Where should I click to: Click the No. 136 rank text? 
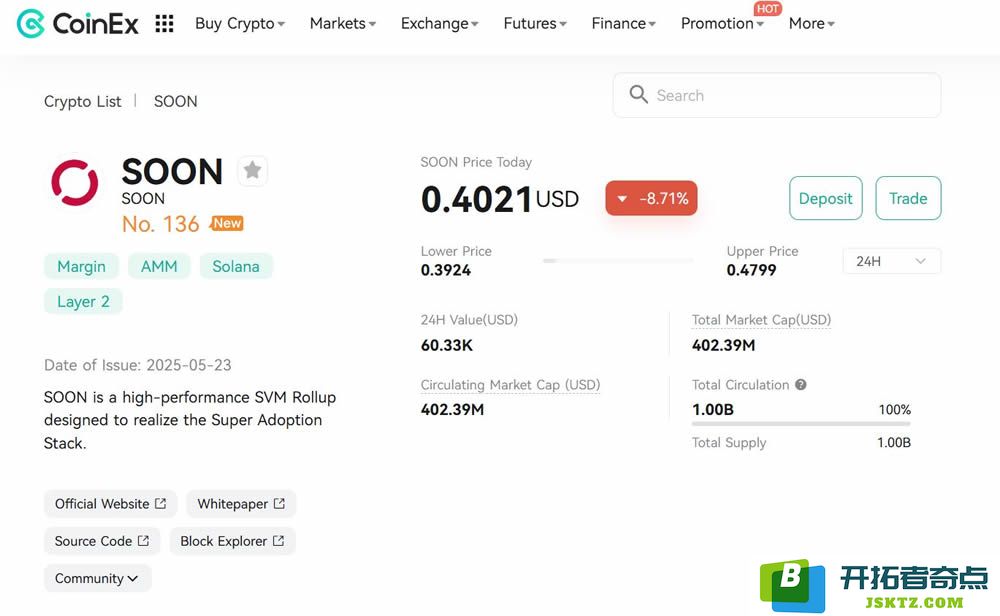coord(161,224)
